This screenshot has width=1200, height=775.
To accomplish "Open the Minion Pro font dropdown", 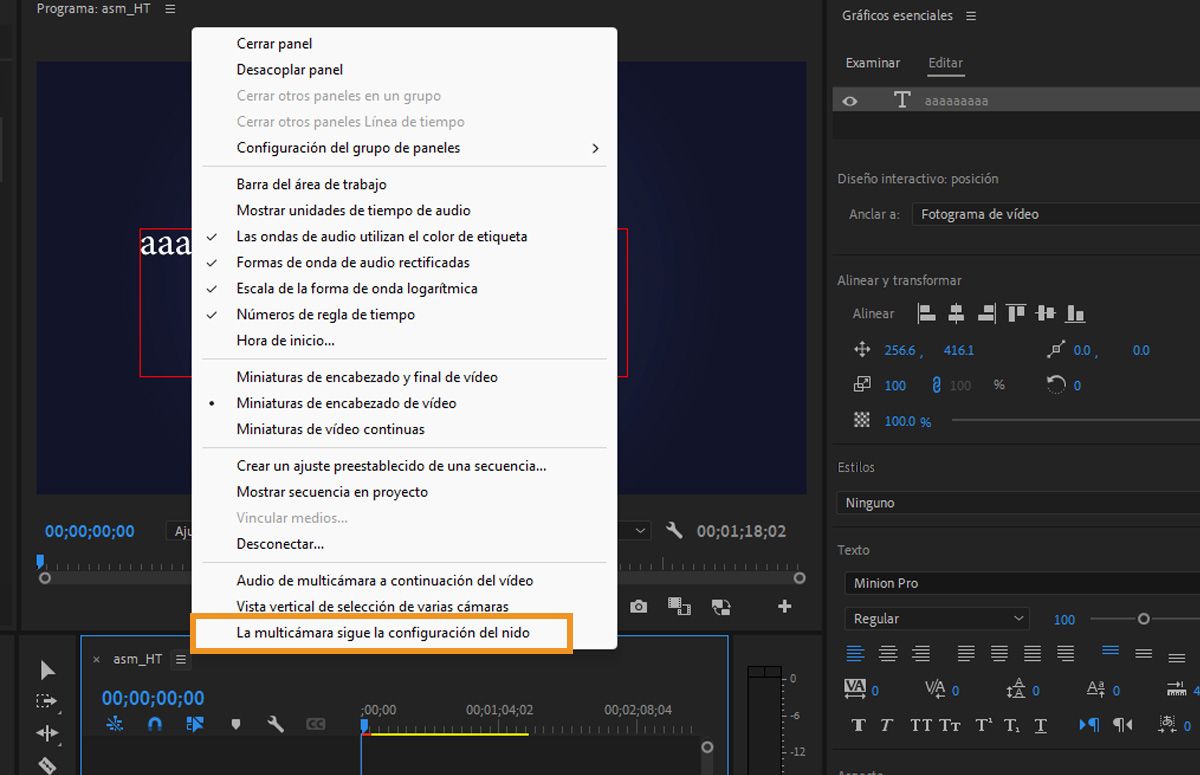I will click(x=1020, y=583).
